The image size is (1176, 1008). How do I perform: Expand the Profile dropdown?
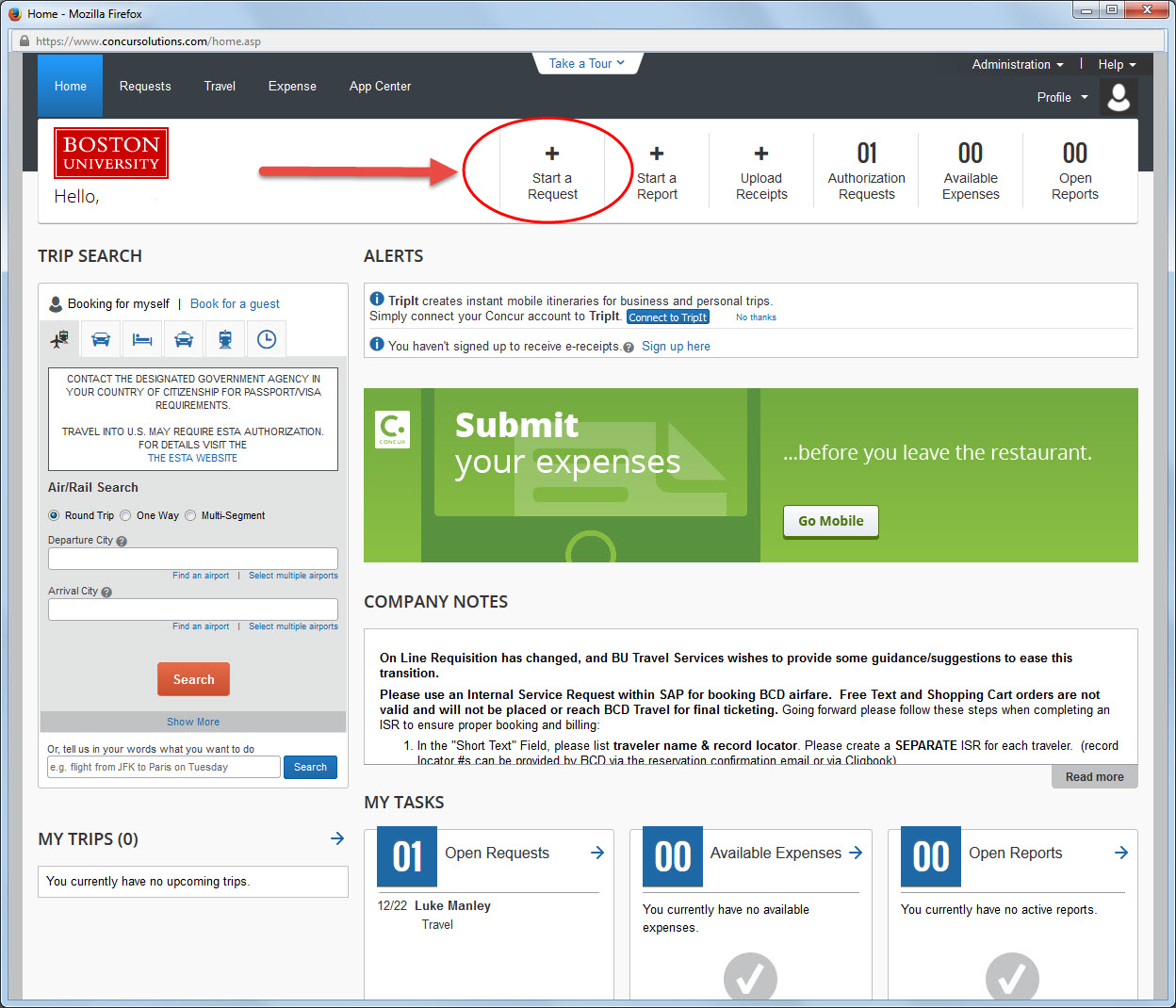1062,97
